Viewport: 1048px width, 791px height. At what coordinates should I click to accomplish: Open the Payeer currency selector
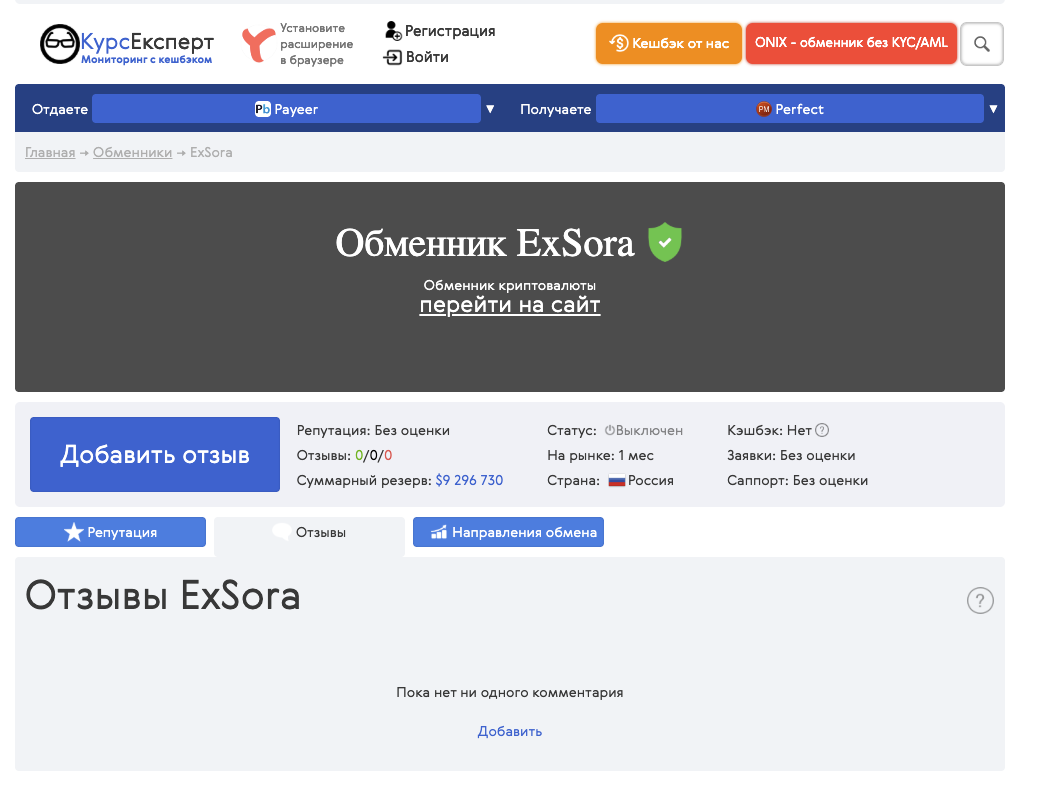(286, 109)
